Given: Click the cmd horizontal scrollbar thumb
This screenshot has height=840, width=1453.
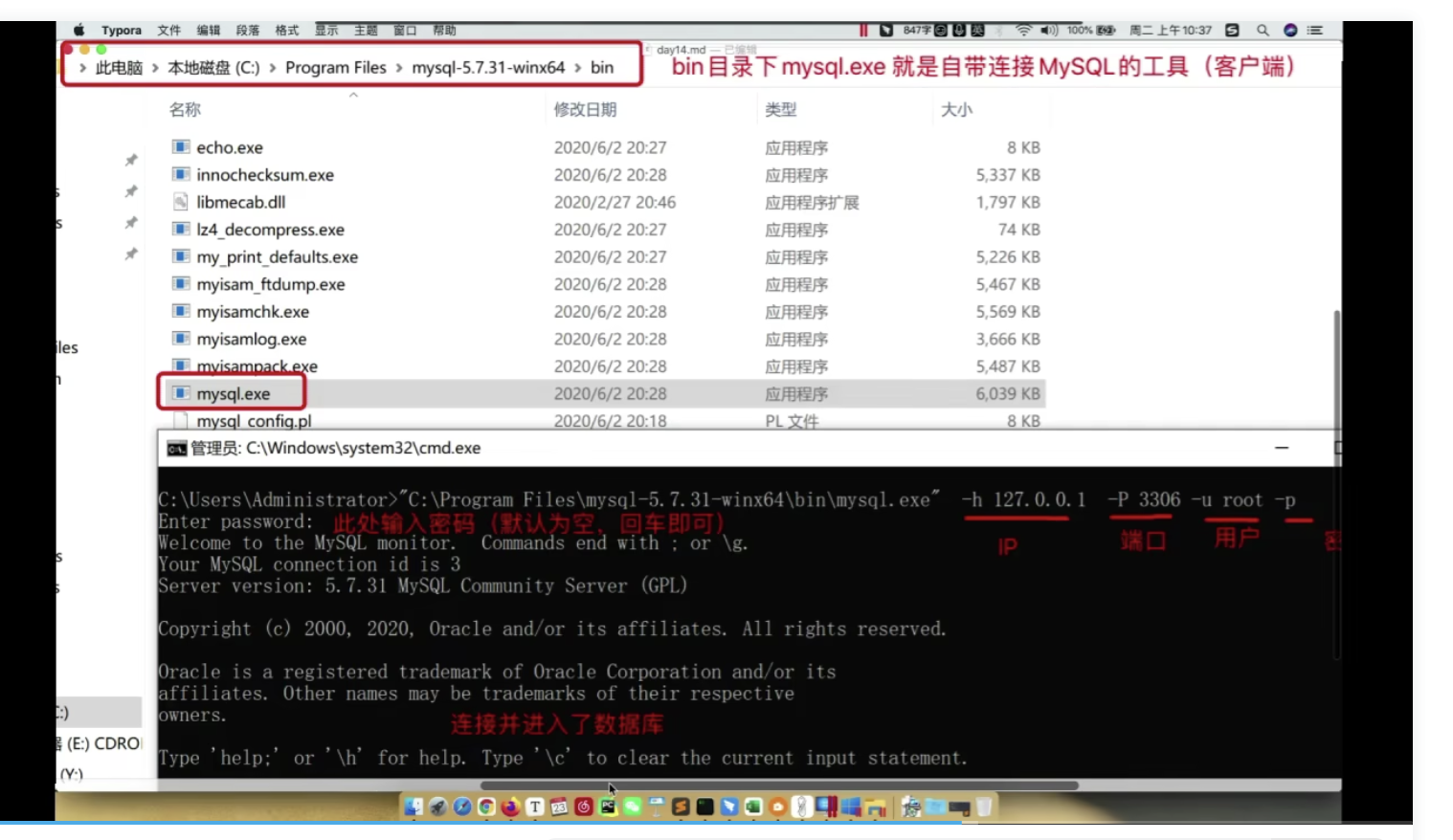Looking at the screenshot, I should [x=779, y=785].
